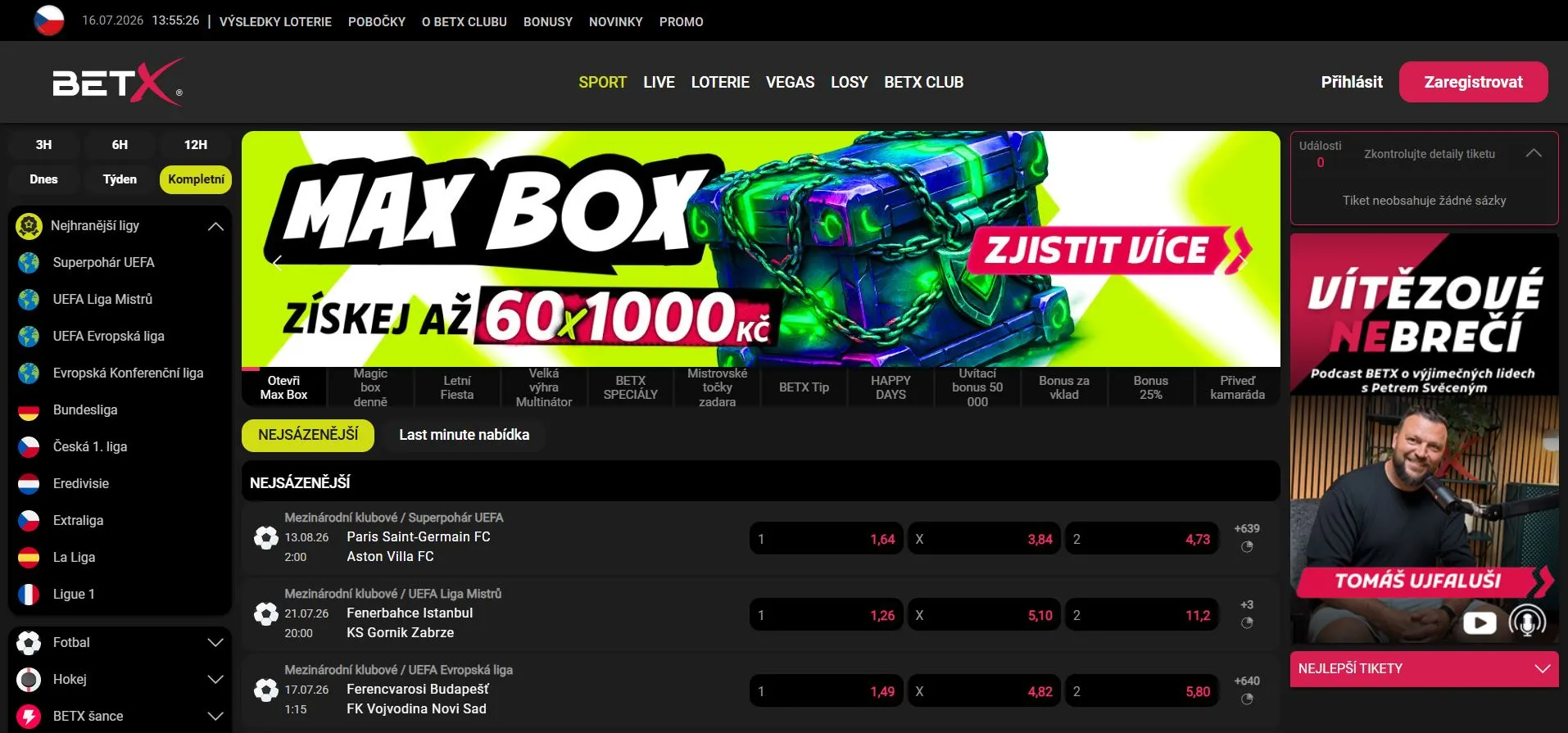The height and width of the screenshot is (733, 1568).
Task: Open more bets +3 for Fenerbahce match
Action: pos(1247,605)
